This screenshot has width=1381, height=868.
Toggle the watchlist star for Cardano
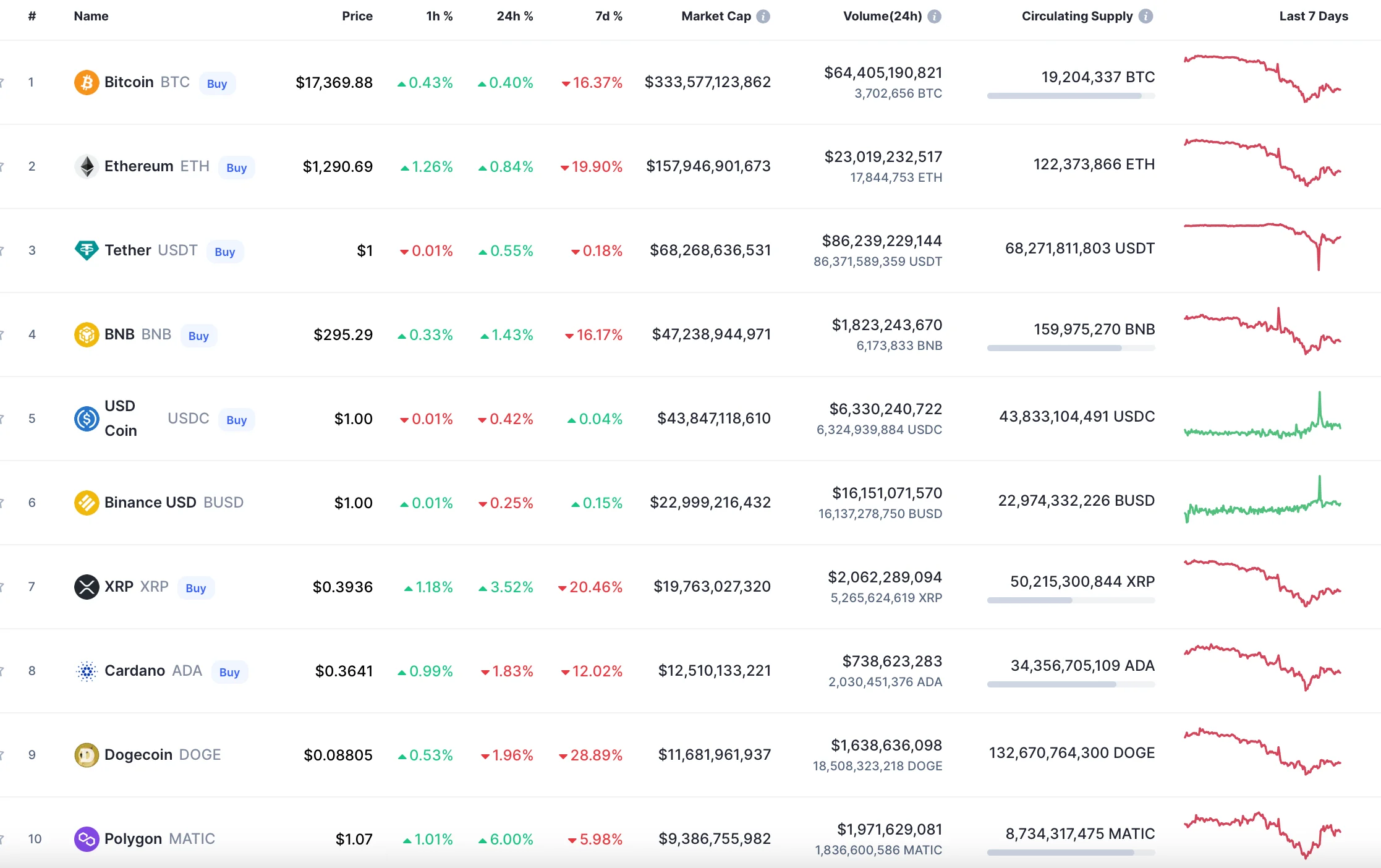pos(2,670)
